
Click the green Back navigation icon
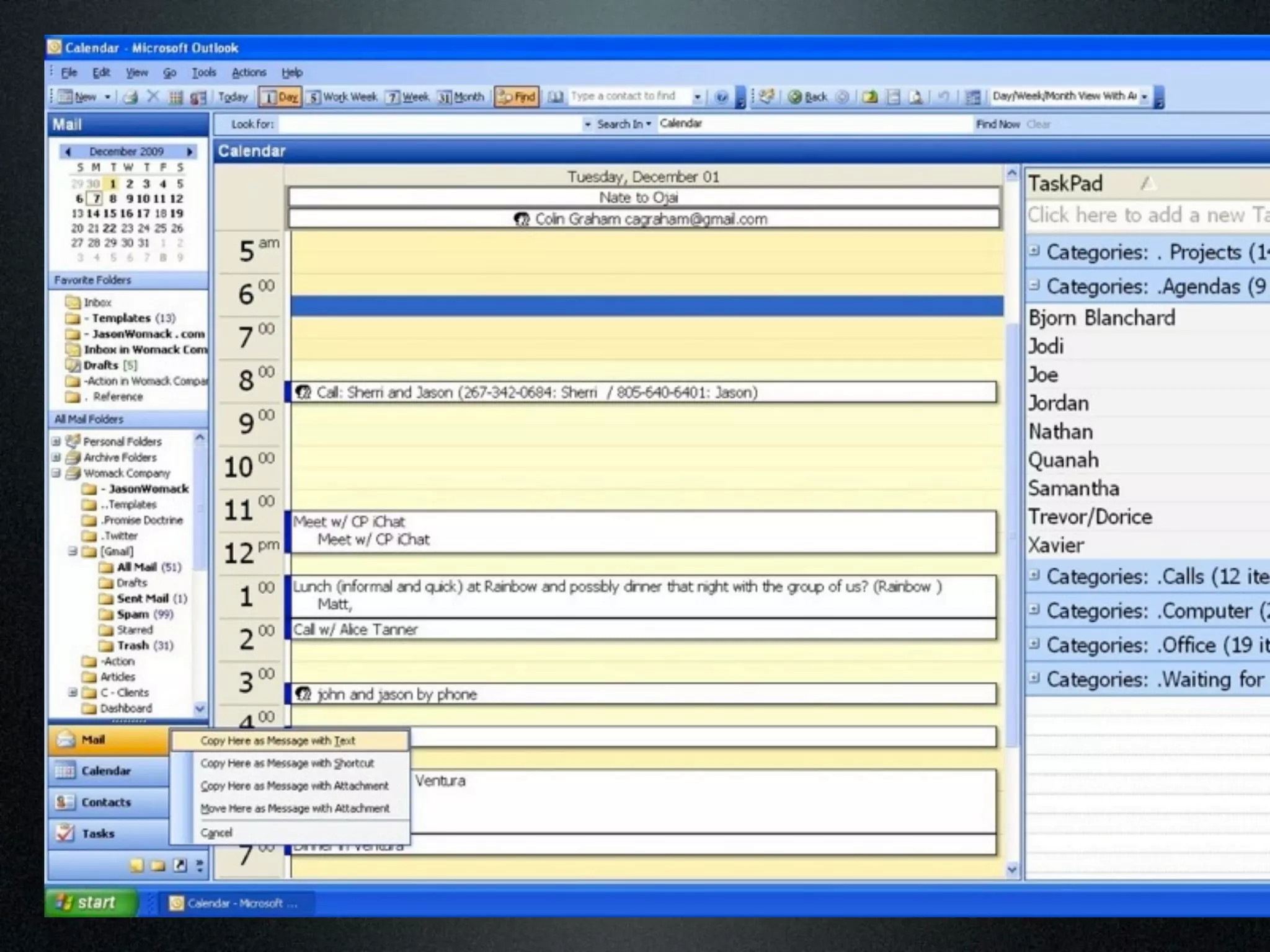[x=795, y=97]
